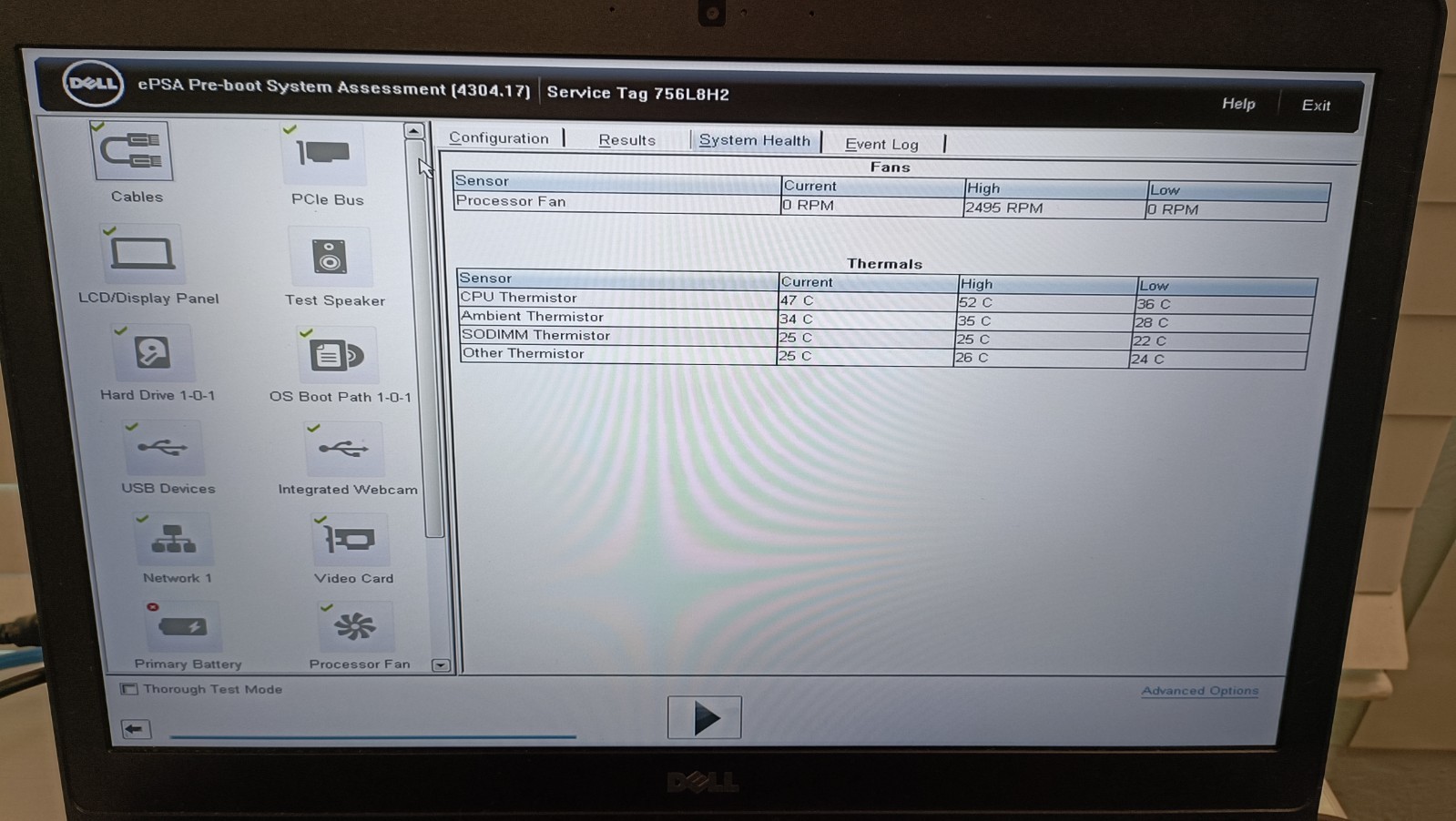The image size is (1456, 821).
Task: Switch to the Configuration tab
Action: (499, 138)
